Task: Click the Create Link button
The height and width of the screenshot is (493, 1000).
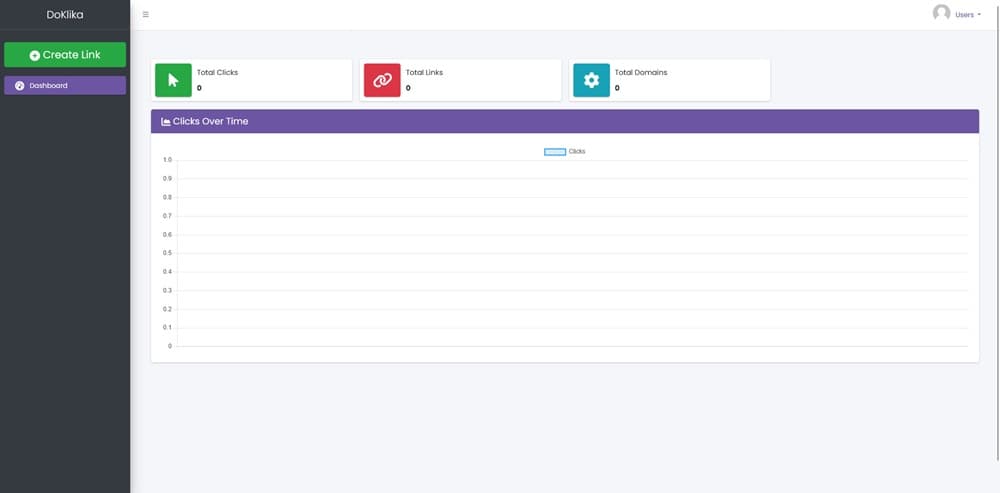Action: point(65,55)
